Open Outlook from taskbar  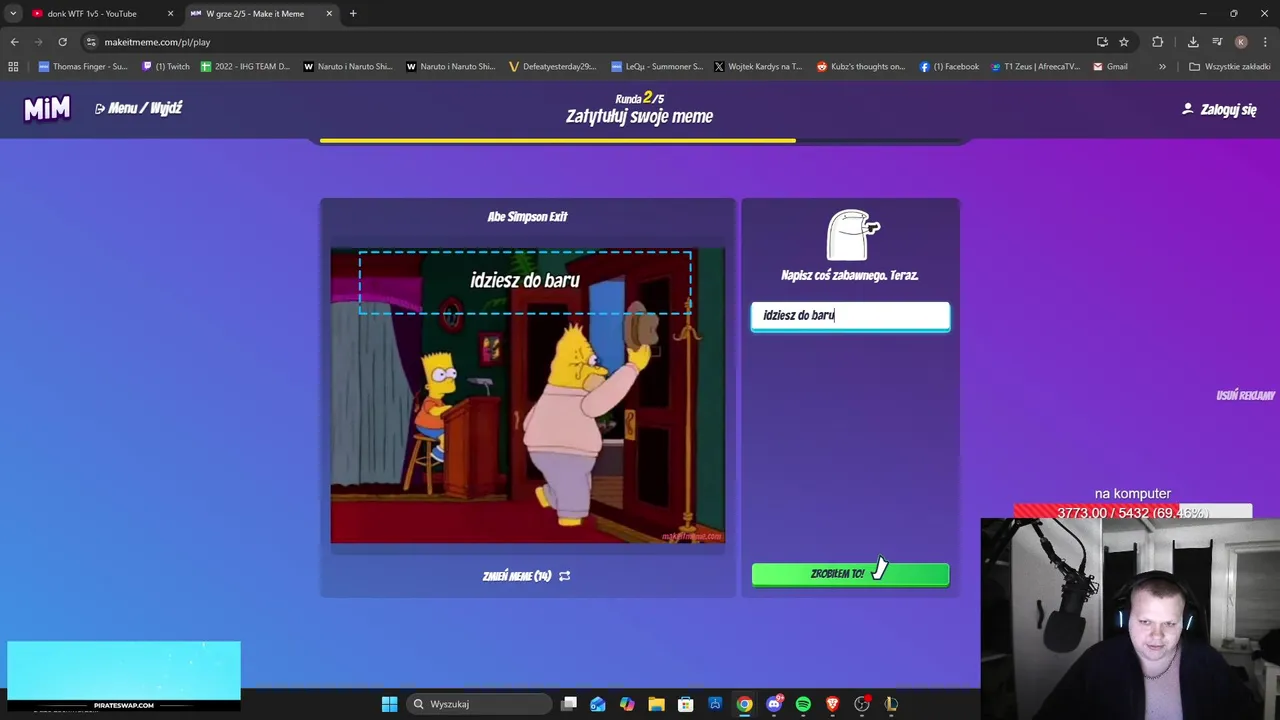[x=598, y=704]
